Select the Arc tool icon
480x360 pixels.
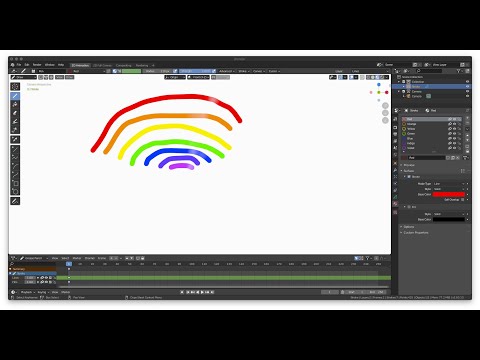pos(15,166)
